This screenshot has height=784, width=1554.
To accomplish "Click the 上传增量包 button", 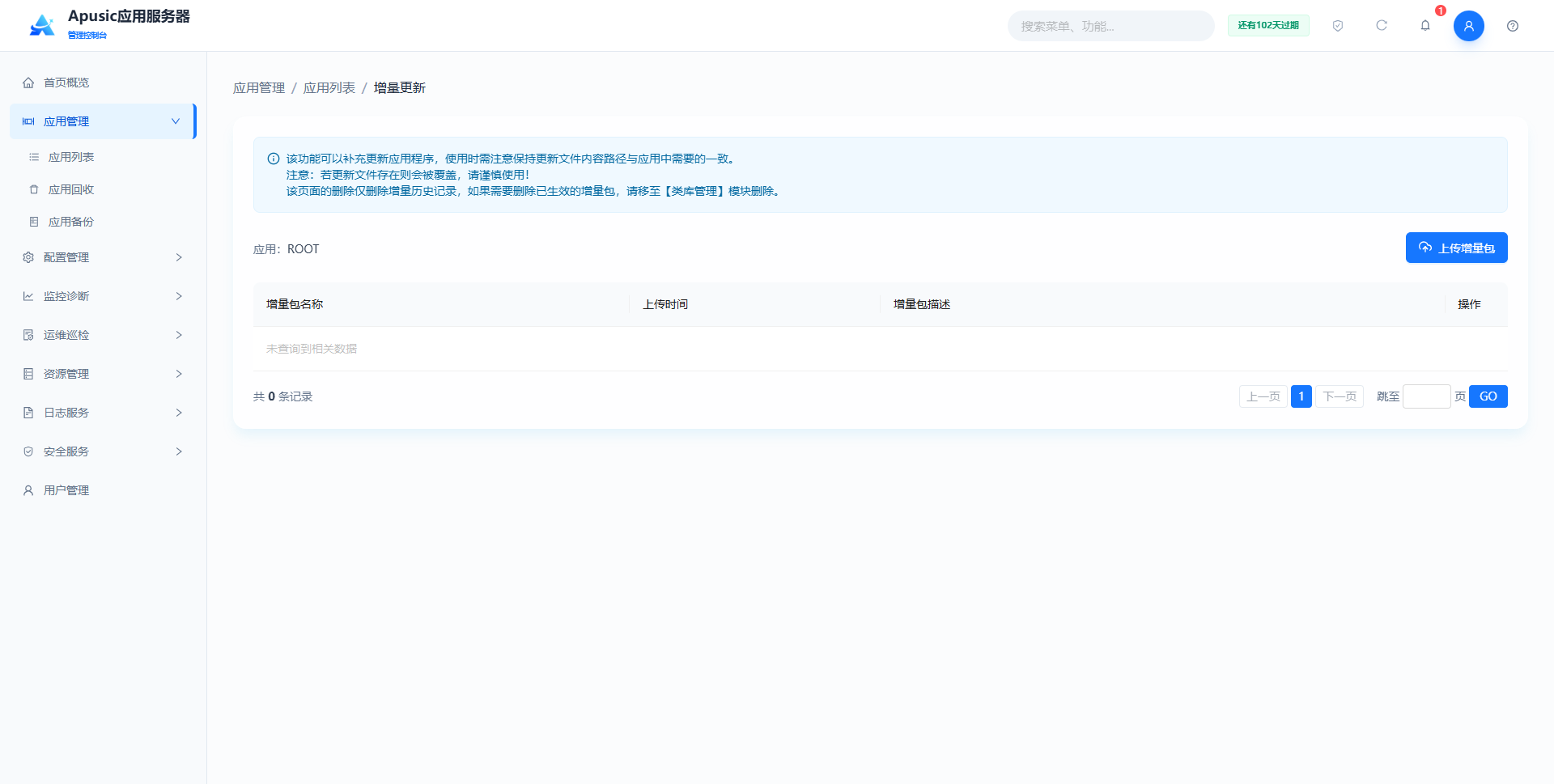I will 1456,248.
